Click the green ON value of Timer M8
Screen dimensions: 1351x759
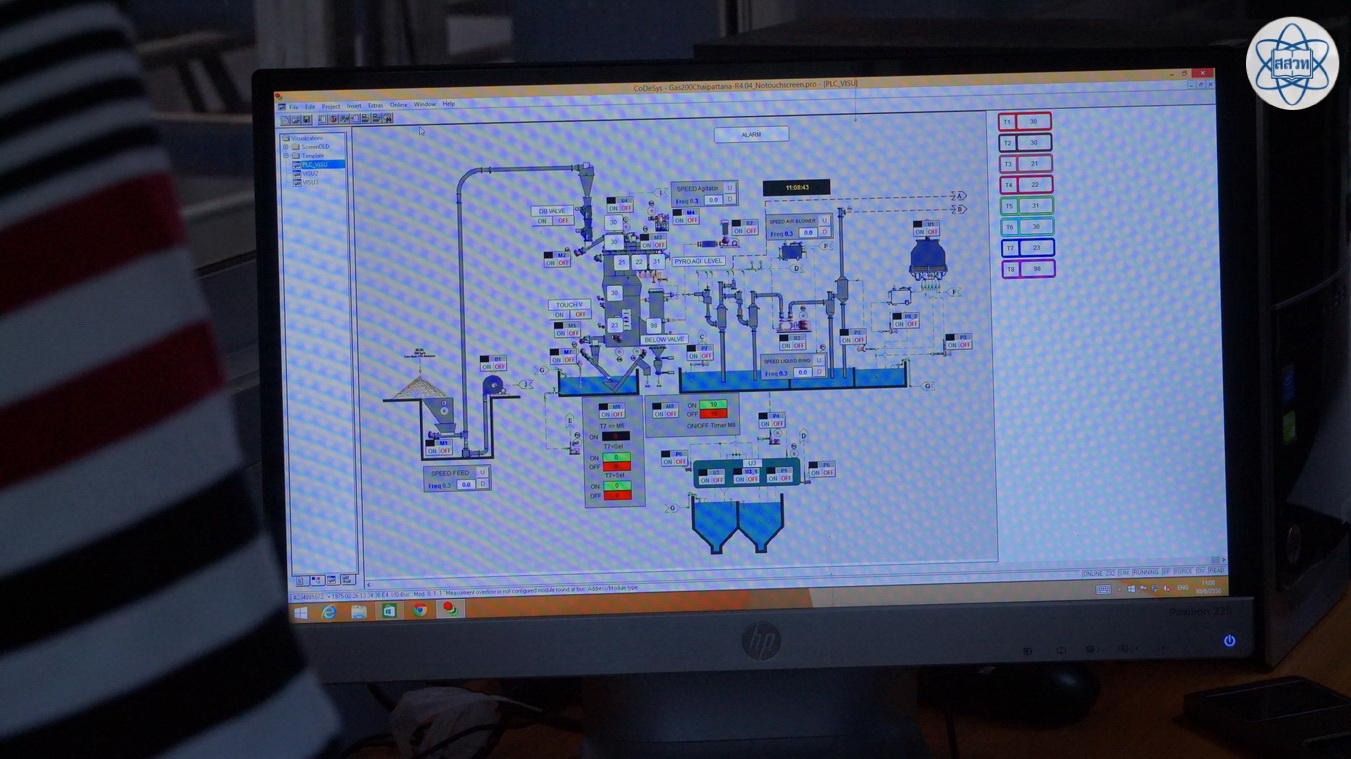tap(713, 405)
